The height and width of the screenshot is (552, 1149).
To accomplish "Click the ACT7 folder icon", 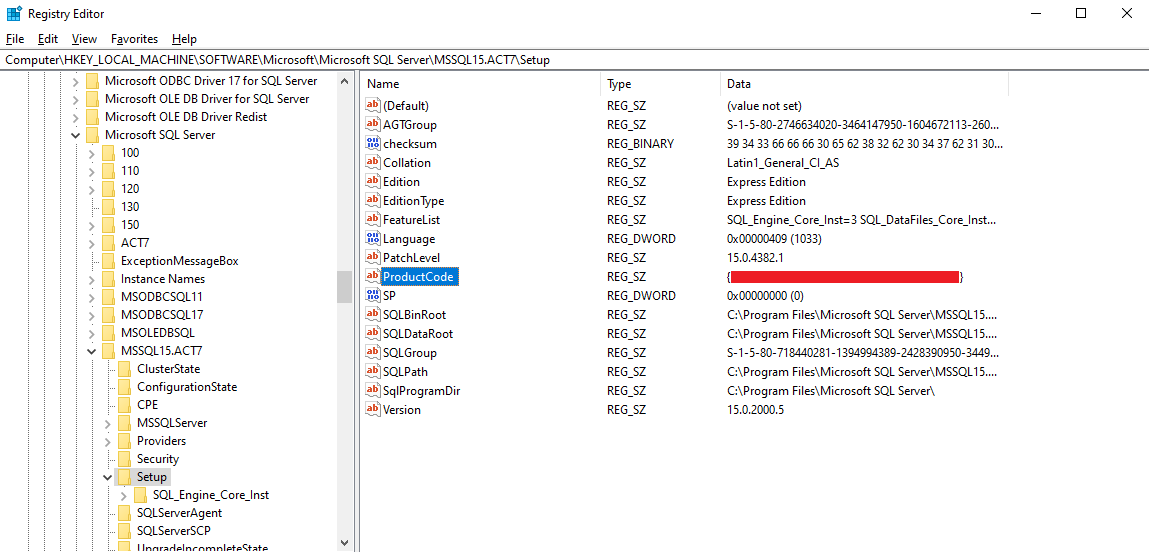I will 108,243.
